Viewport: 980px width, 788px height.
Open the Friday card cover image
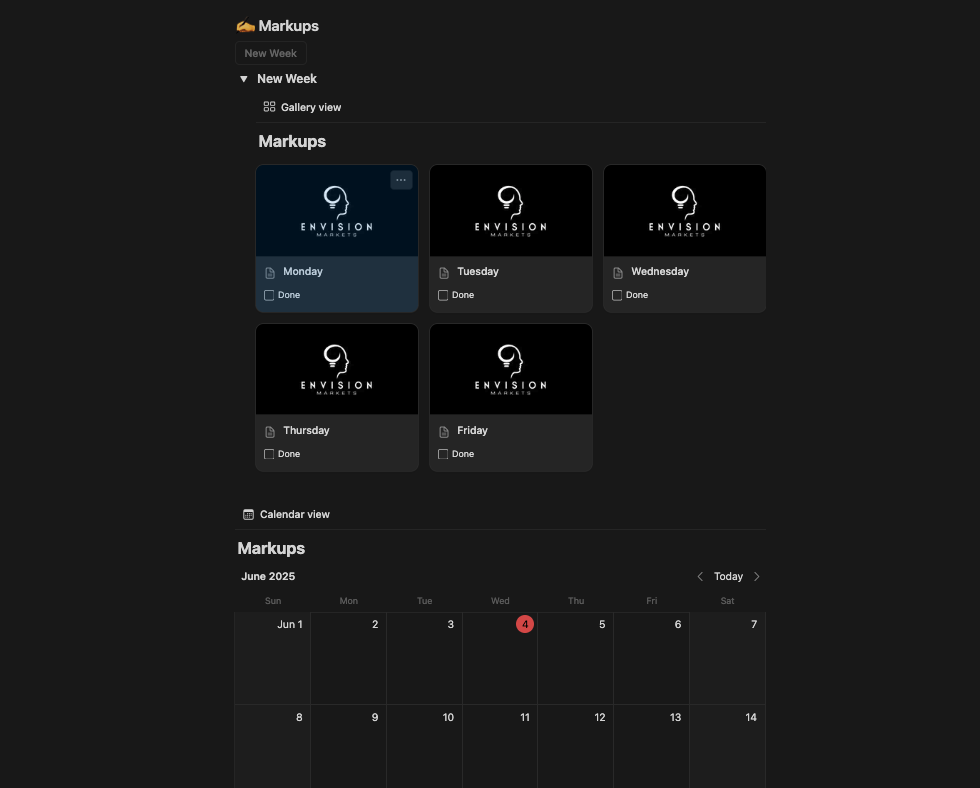511,369
